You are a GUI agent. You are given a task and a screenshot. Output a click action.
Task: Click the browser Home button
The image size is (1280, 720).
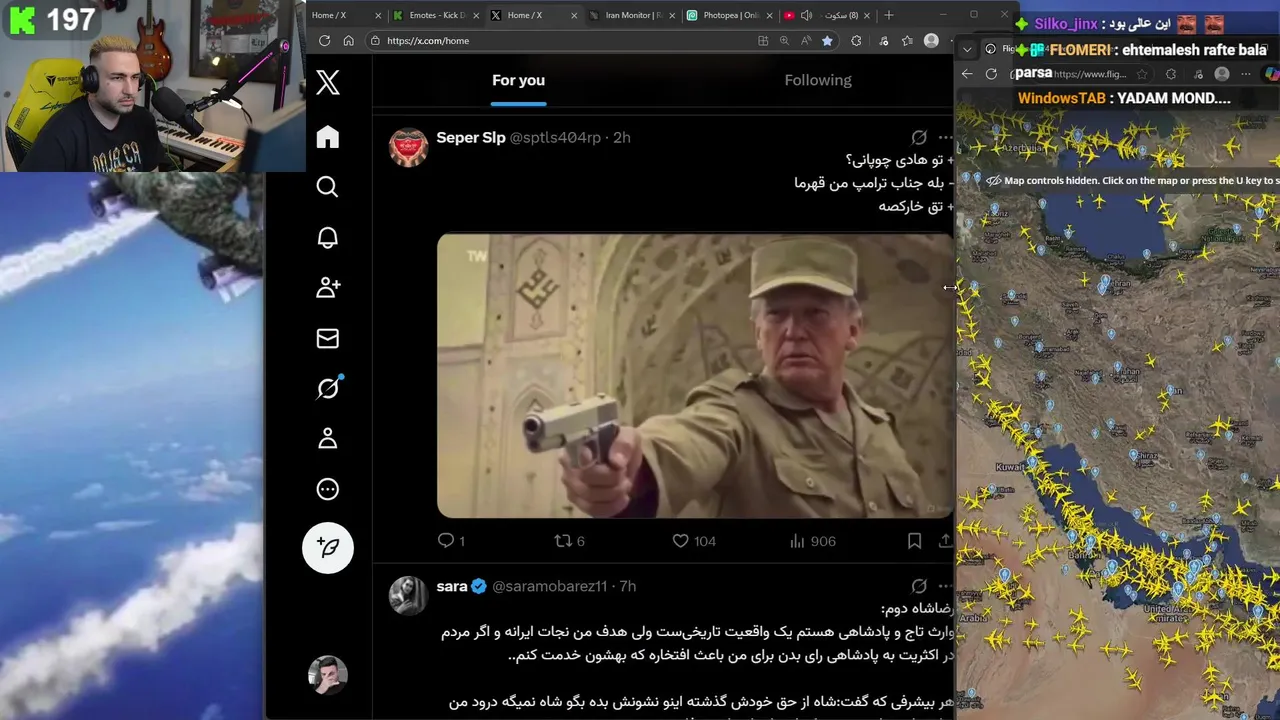[x=348, y=41]
